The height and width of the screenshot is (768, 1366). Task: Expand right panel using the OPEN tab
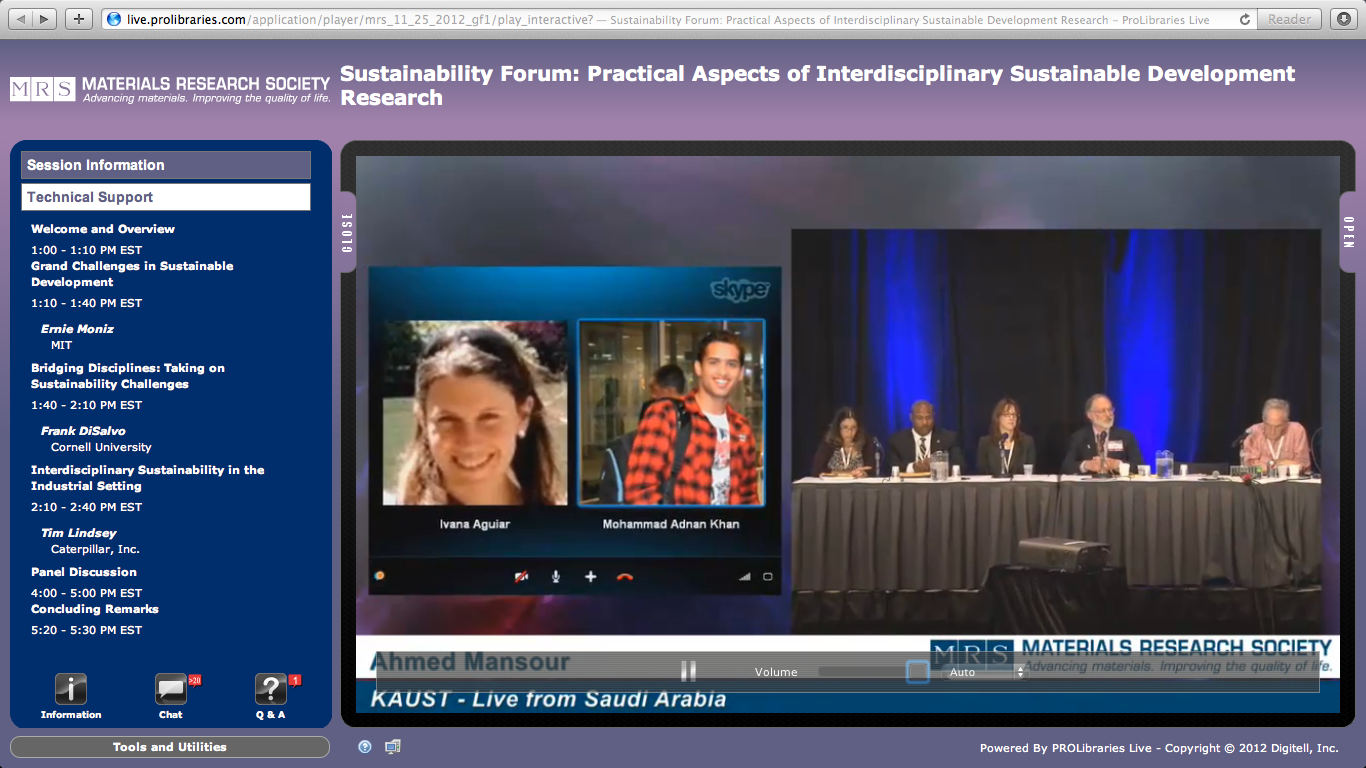1348,231
